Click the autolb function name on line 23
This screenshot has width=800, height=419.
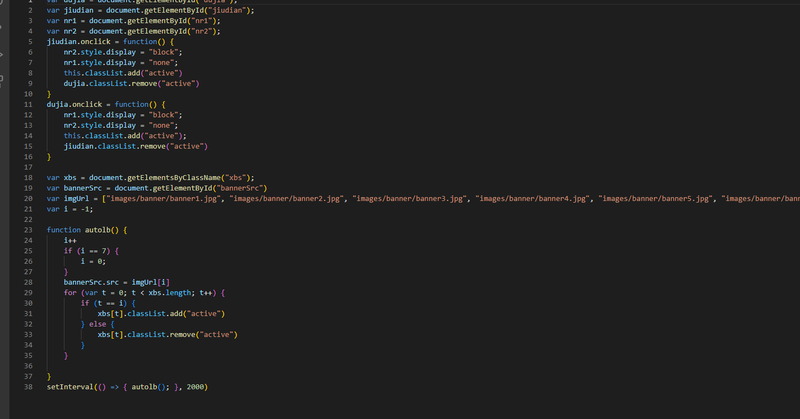[97, 230]
